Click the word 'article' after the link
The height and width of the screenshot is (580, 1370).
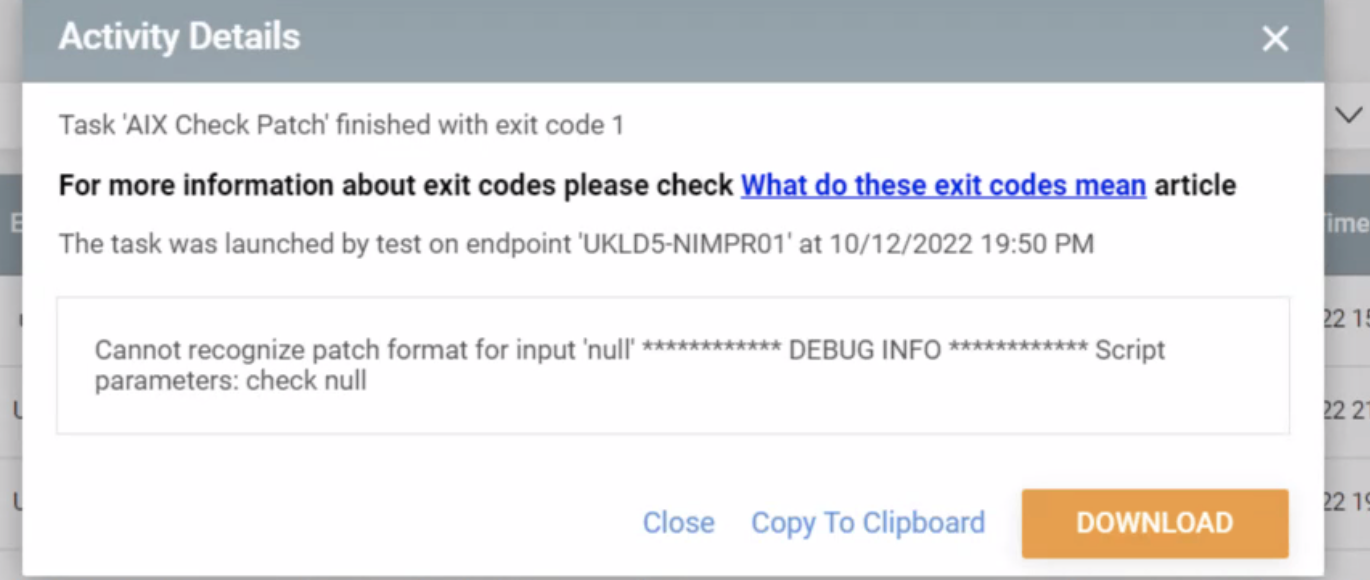click(x=1195, y=185)
